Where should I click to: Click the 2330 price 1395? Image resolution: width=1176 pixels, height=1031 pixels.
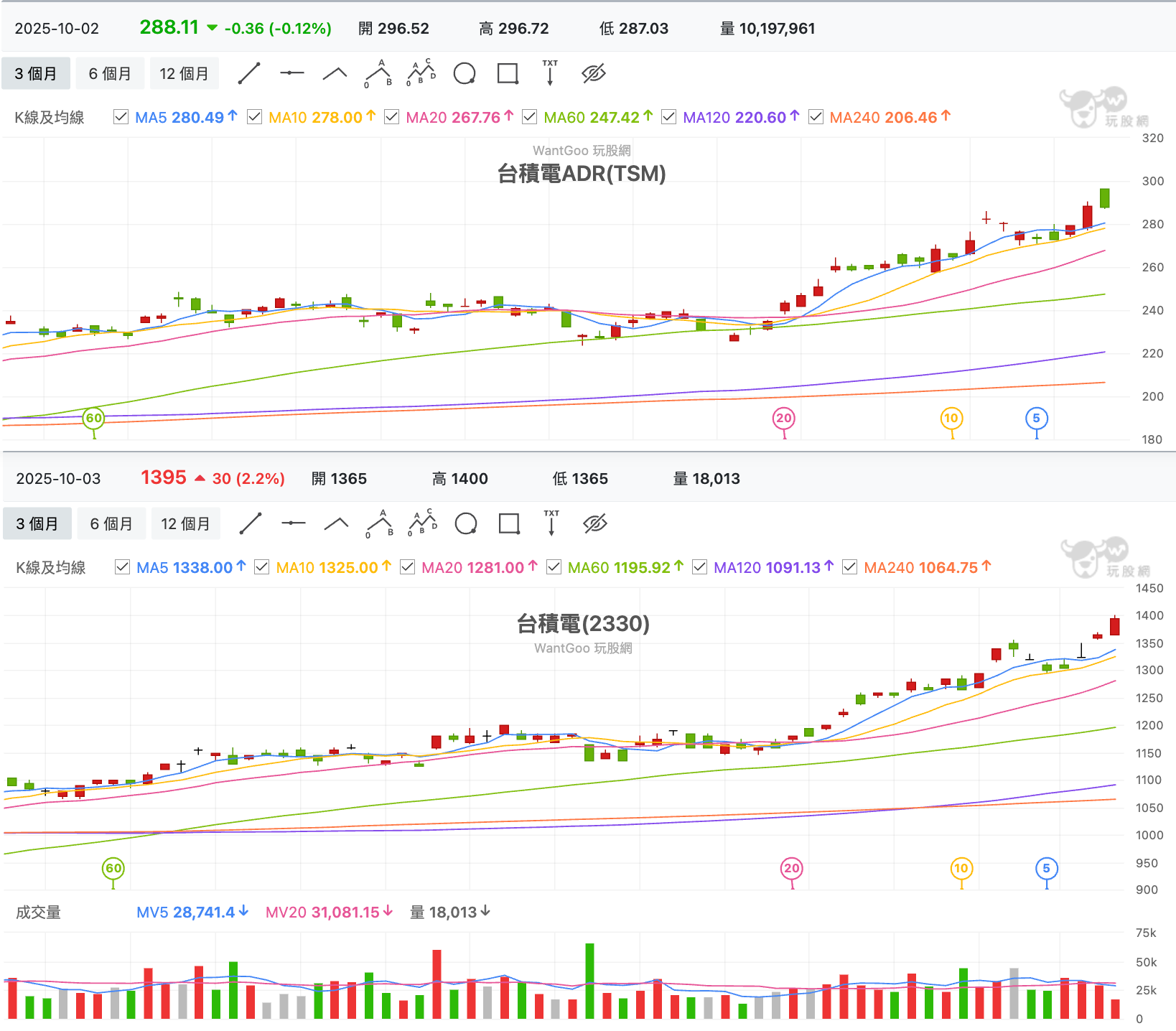click(x=164, y=477)
